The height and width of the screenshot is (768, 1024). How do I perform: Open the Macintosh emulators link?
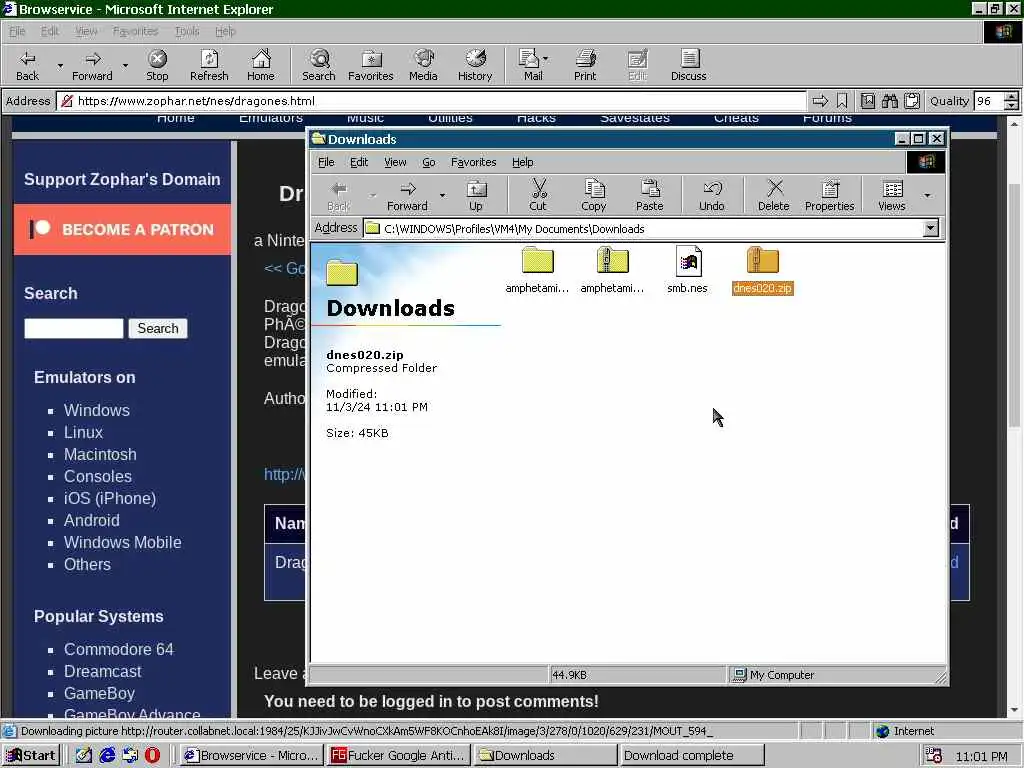click(100, 455)
